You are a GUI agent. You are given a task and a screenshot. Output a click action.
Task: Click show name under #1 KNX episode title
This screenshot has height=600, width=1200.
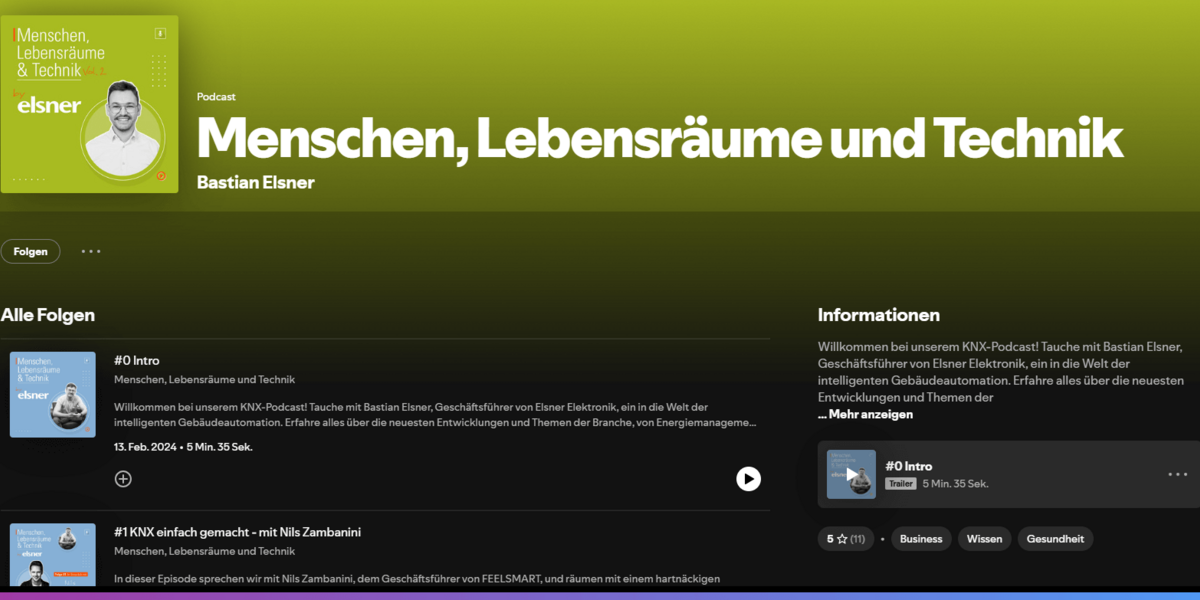(205, 552)
